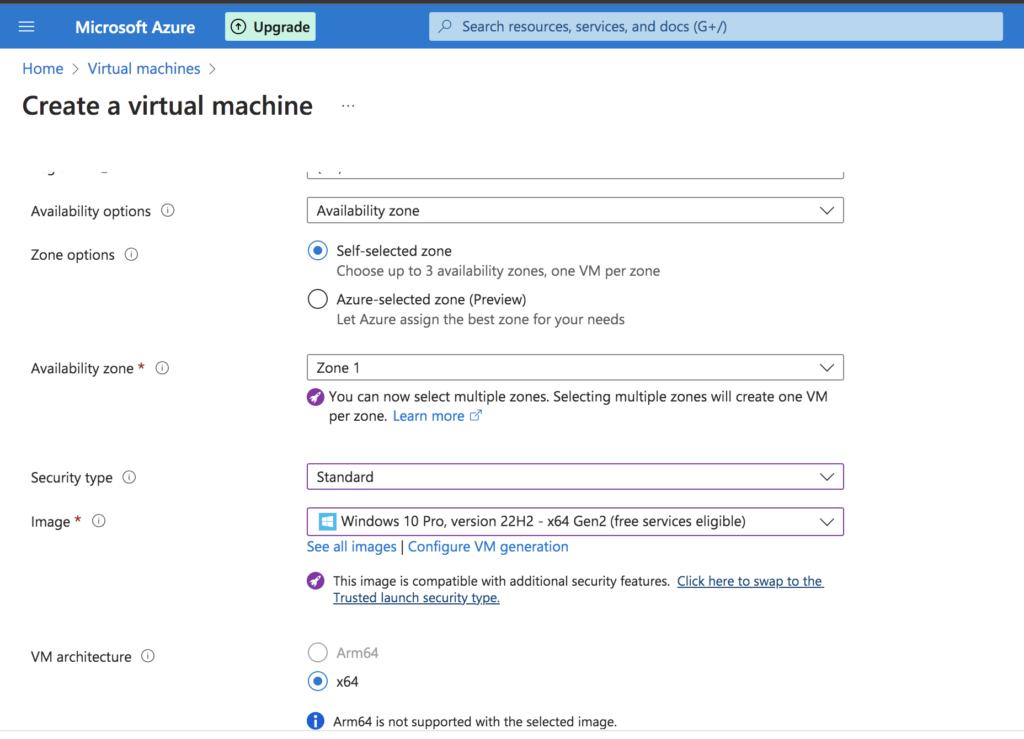Click the blue info icon beside the Arm64 notice
This screenshot has height=739, width=1024.
315,721
